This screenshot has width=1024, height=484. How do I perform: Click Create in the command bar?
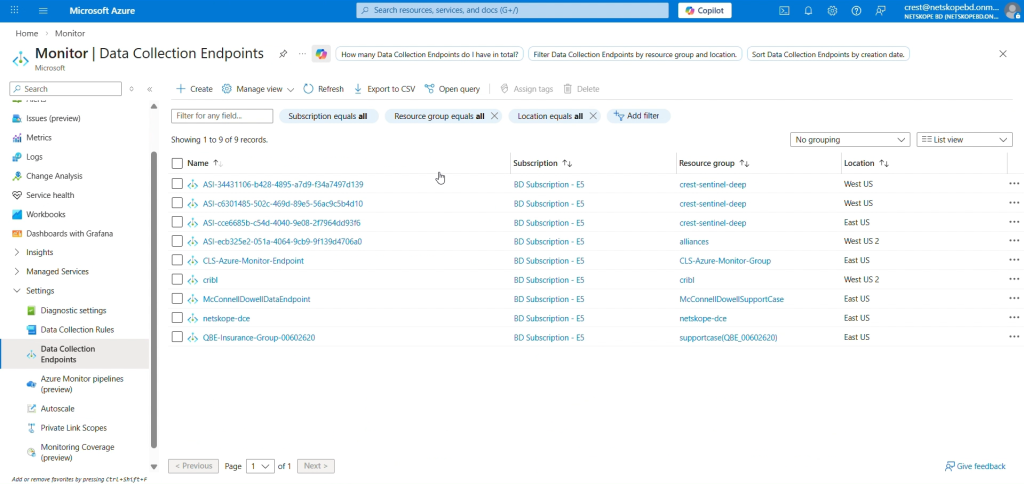[194, 89]
